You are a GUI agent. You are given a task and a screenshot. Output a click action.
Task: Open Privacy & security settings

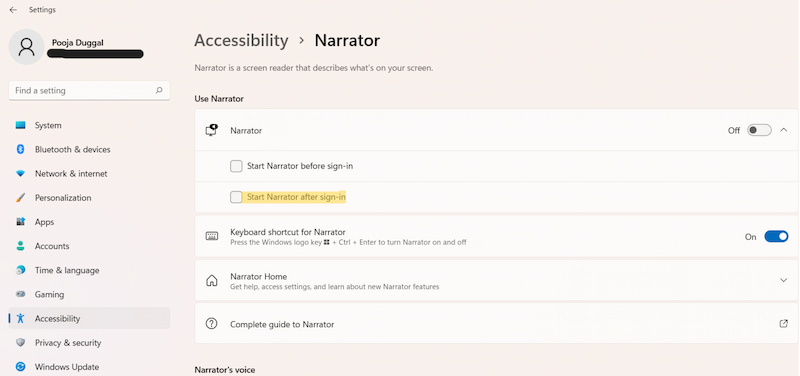(x=89, y=342)
